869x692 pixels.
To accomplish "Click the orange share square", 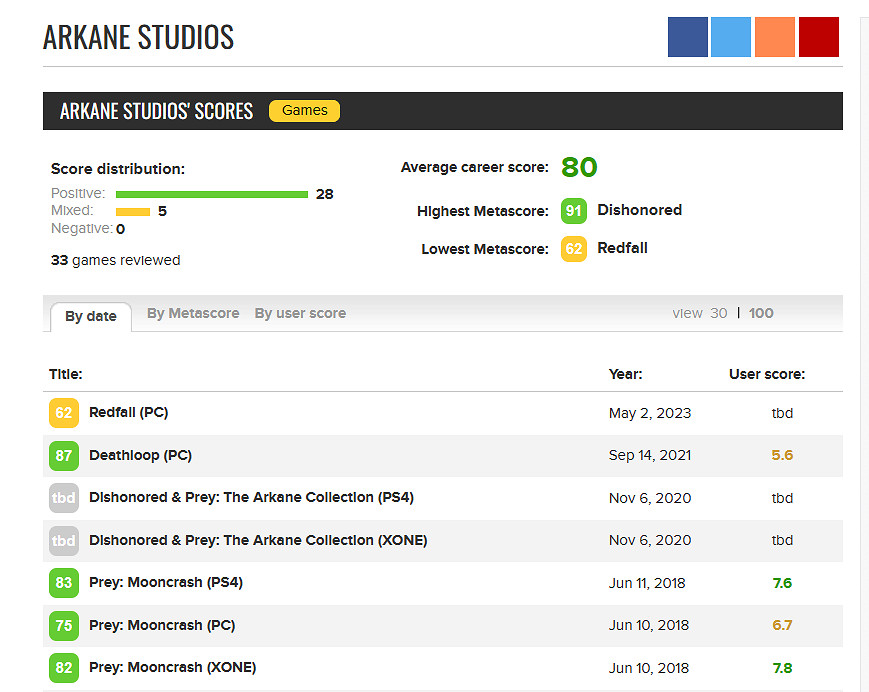I will pos(775,37).
